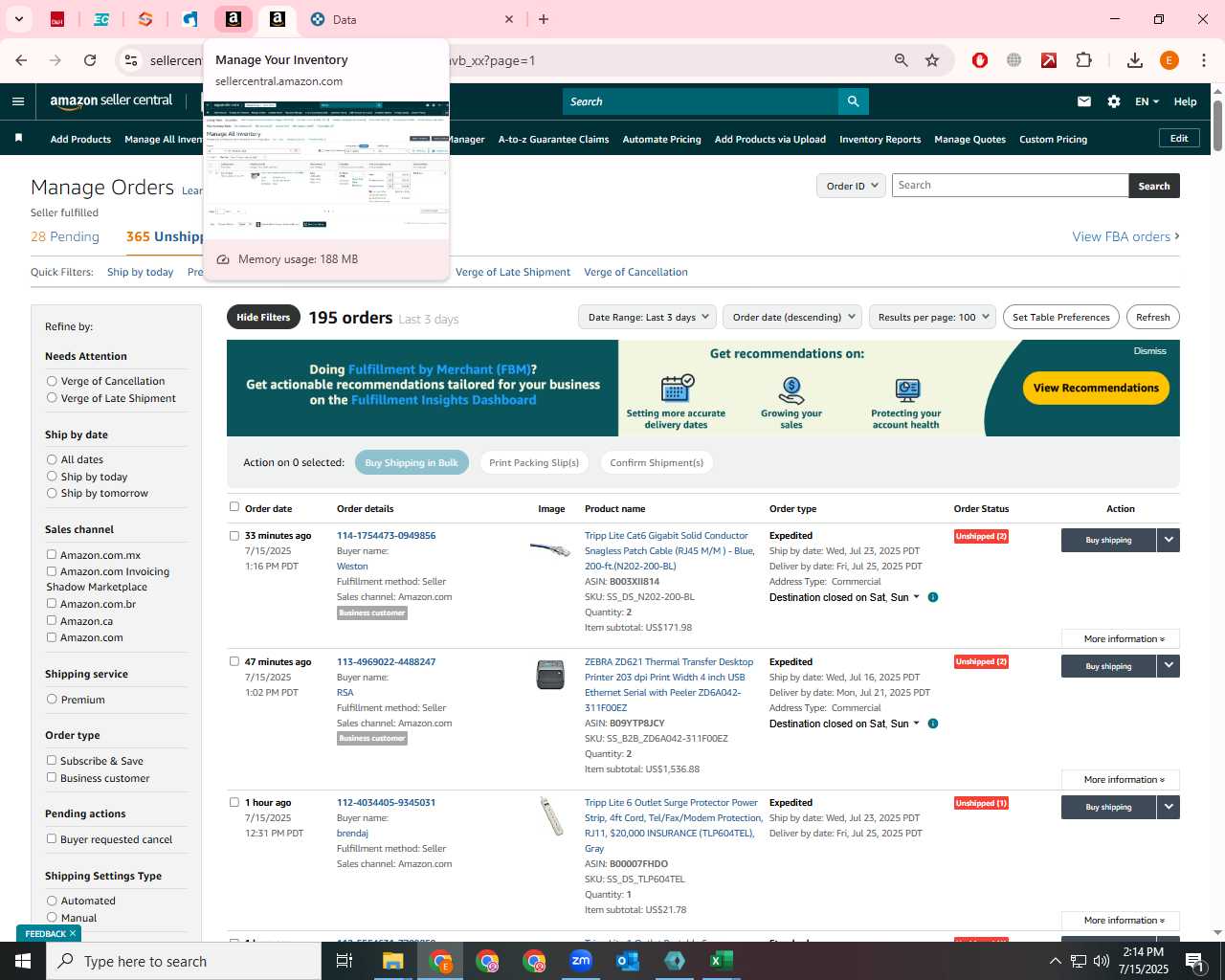The image size is (1225, 980).
Task: Click info icon for order 114-1754473-0949856 destination
Action: click(x=933, y=597)
